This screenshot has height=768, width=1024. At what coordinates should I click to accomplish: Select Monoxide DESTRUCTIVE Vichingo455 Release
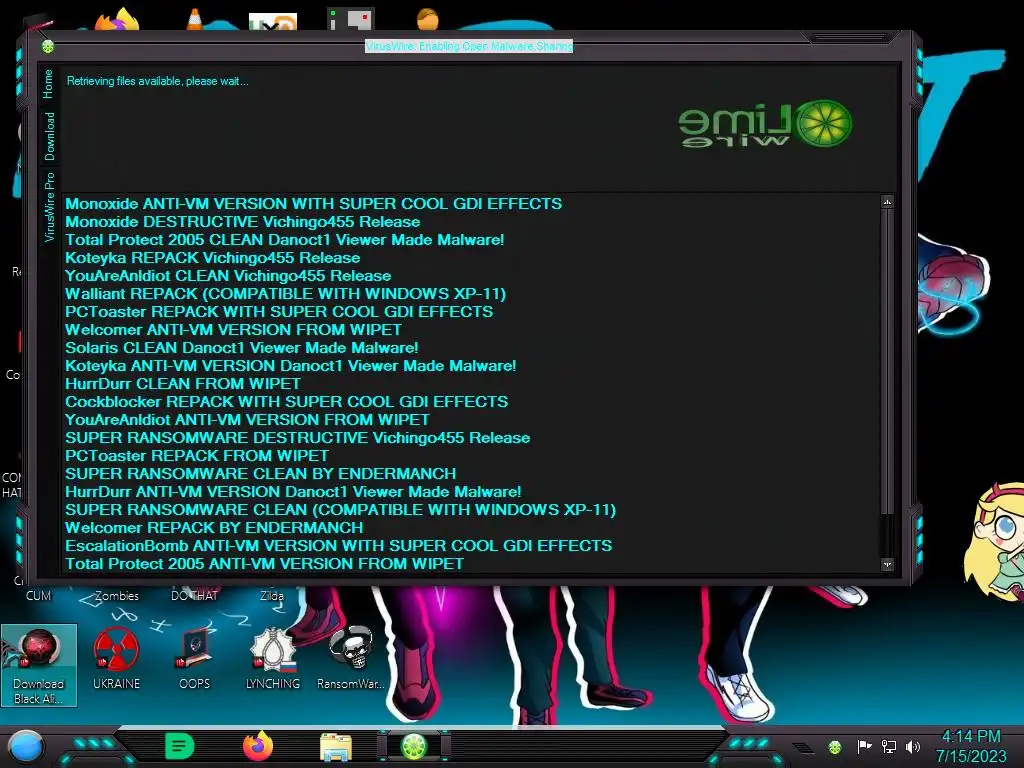click(x=242, y=222)
